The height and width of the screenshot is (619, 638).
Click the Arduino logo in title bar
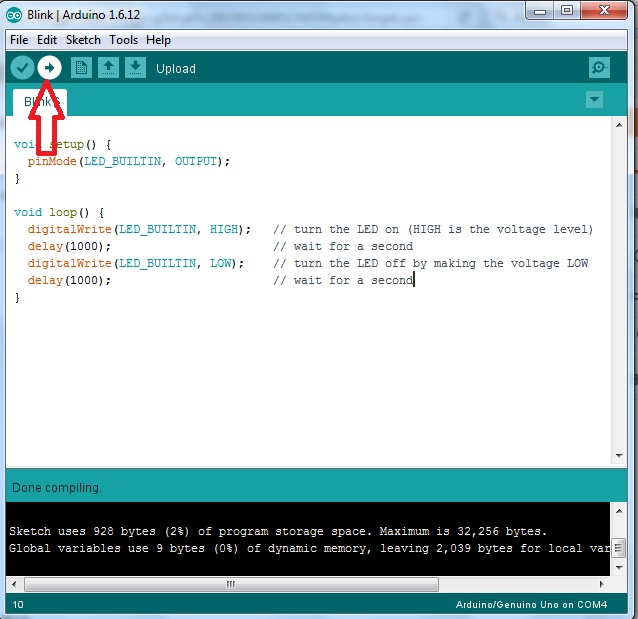pyautogui.click(x=14, y=15)
